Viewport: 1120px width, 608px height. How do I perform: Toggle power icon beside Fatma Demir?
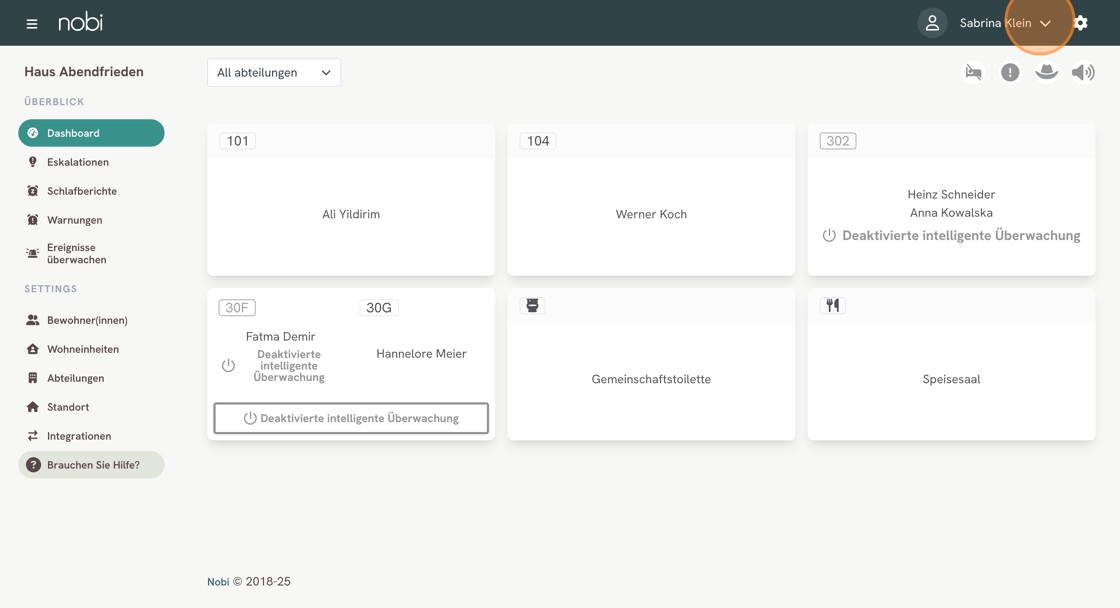coord(228,366)
